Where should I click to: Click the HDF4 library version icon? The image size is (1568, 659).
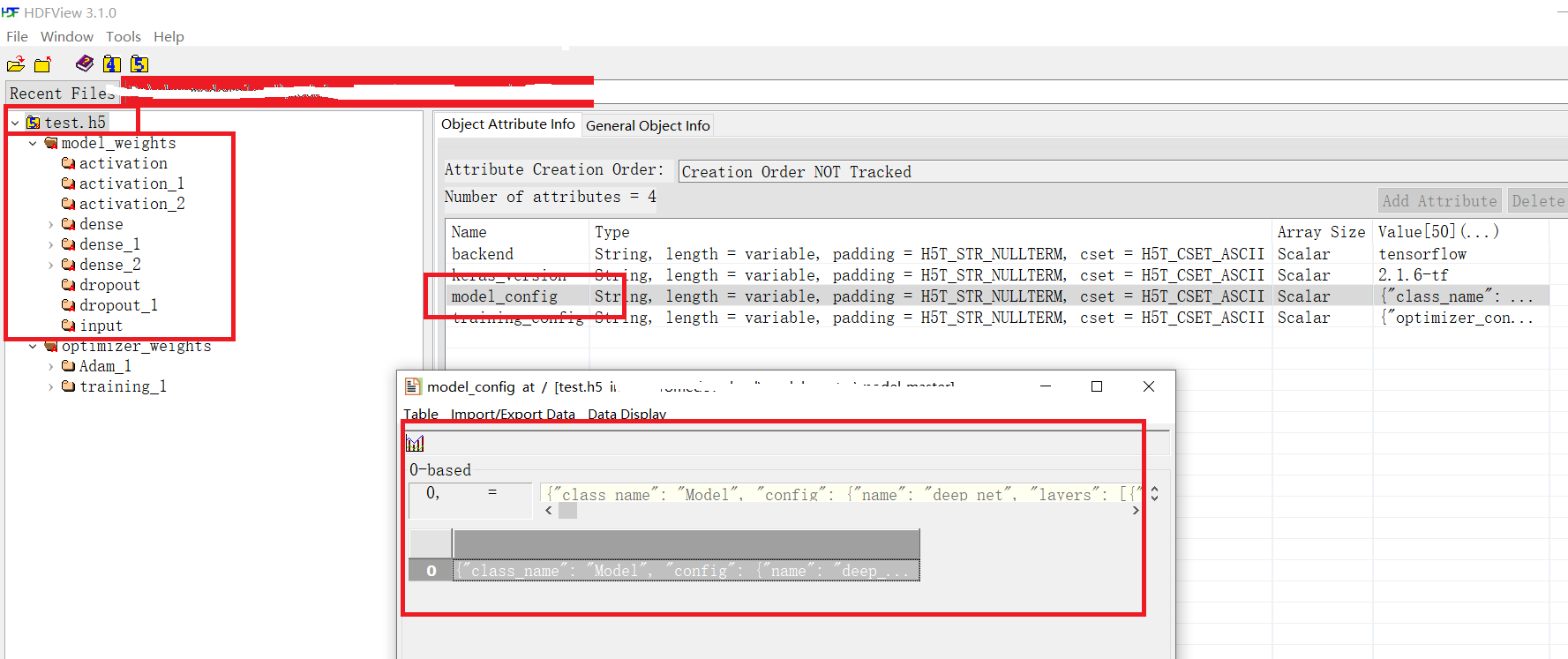pyautogui.click(x=111, y=64)
